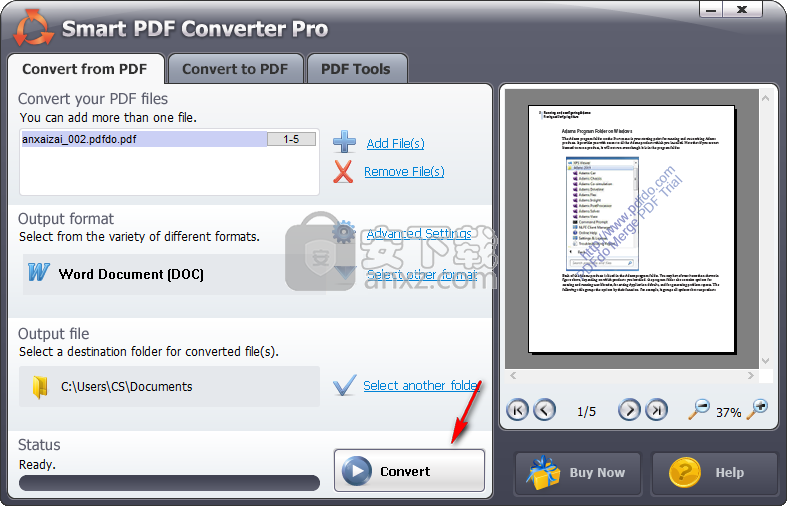Image resolution: width=787 pixels, height=506 pixels.
Task: Select anxaizai_002.pdfdo.pdf in file list
Action: coord(144,139)
